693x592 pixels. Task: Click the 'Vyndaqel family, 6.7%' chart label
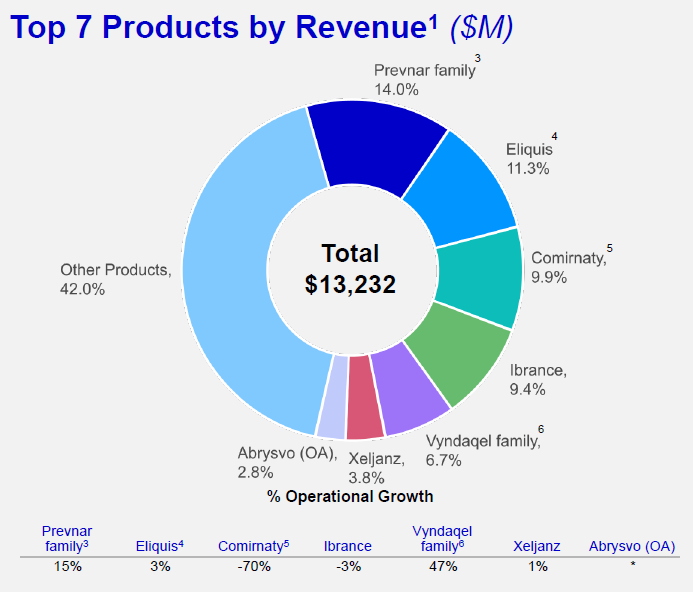pos(485,447)
